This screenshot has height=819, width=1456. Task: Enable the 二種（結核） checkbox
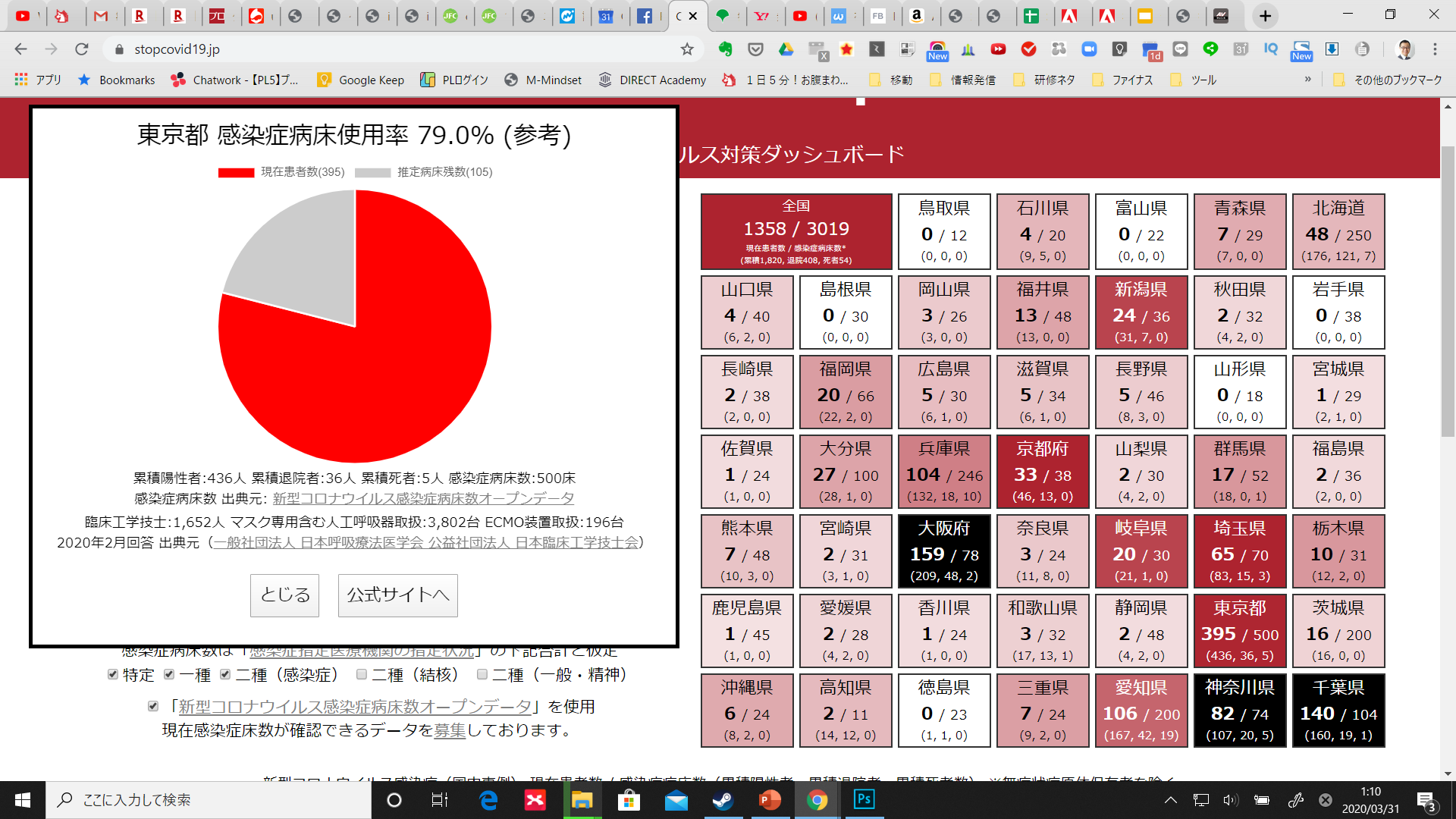click(362, 674)
